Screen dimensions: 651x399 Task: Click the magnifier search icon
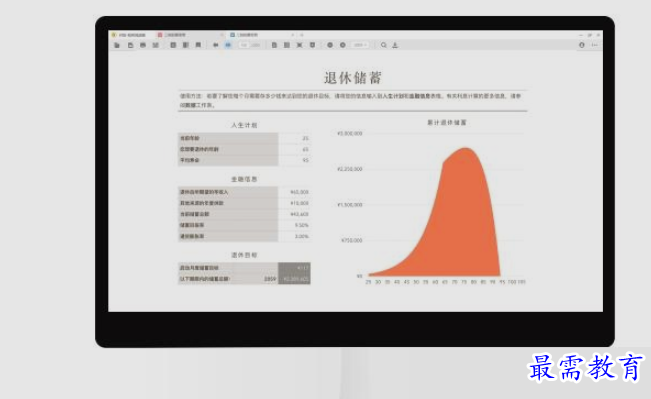384,45
